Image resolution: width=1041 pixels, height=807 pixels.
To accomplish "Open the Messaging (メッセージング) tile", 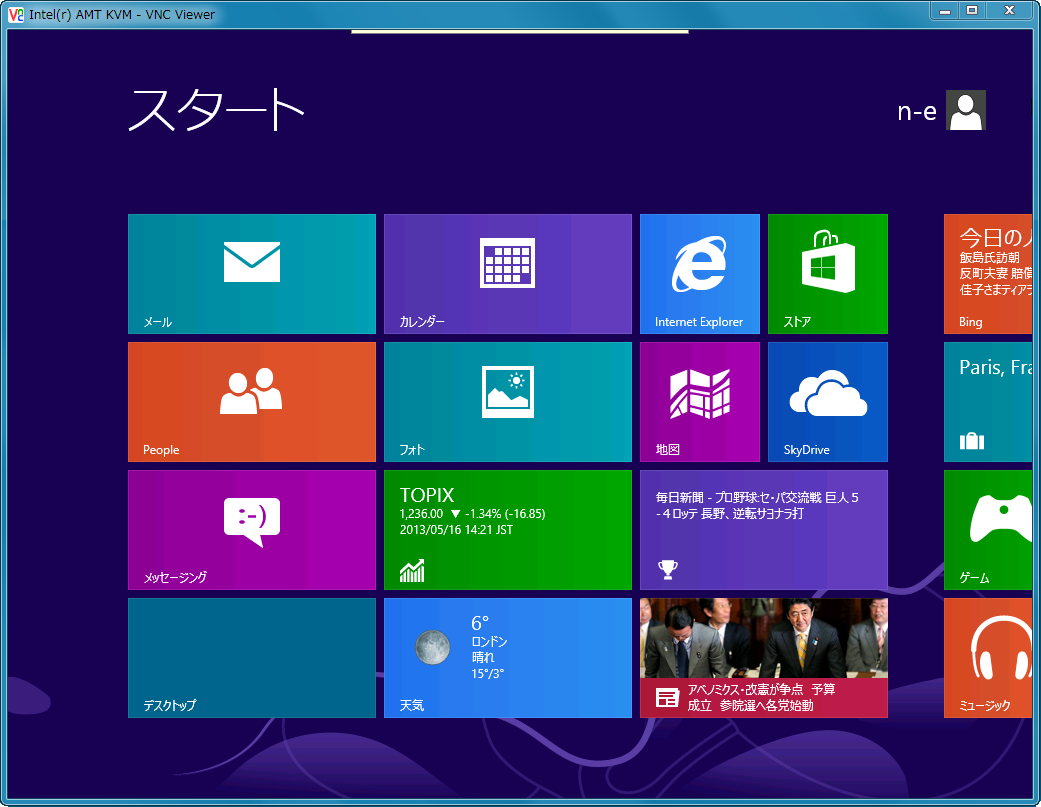I will coord(252,530).
